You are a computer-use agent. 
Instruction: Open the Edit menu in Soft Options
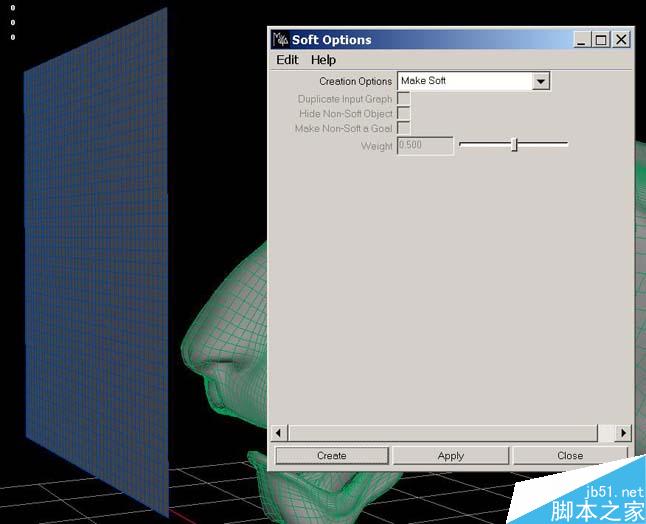tap(287, 60)
